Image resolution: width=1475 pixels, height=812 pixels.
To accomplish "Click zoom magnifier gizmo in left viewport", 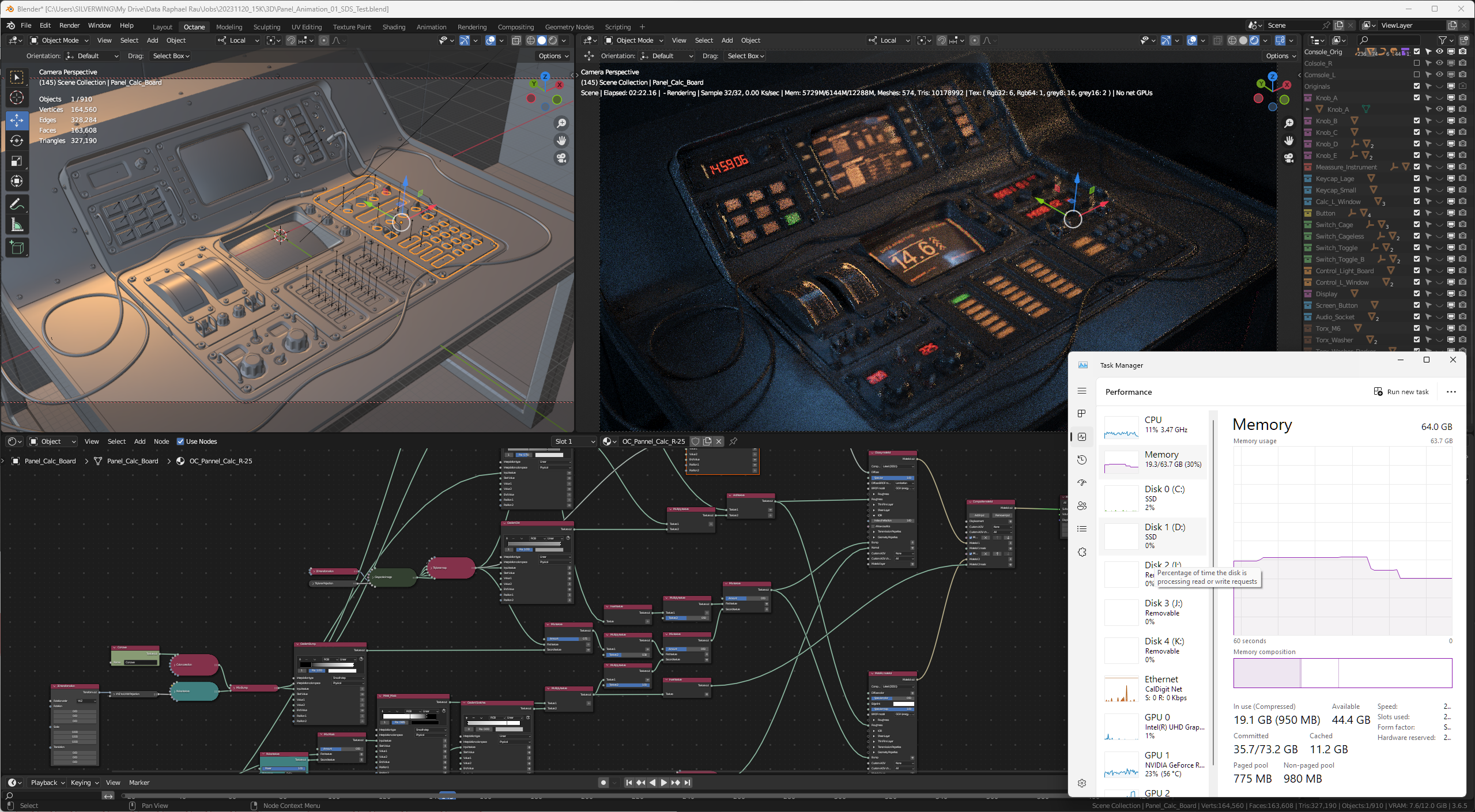I will pos(561,123).
